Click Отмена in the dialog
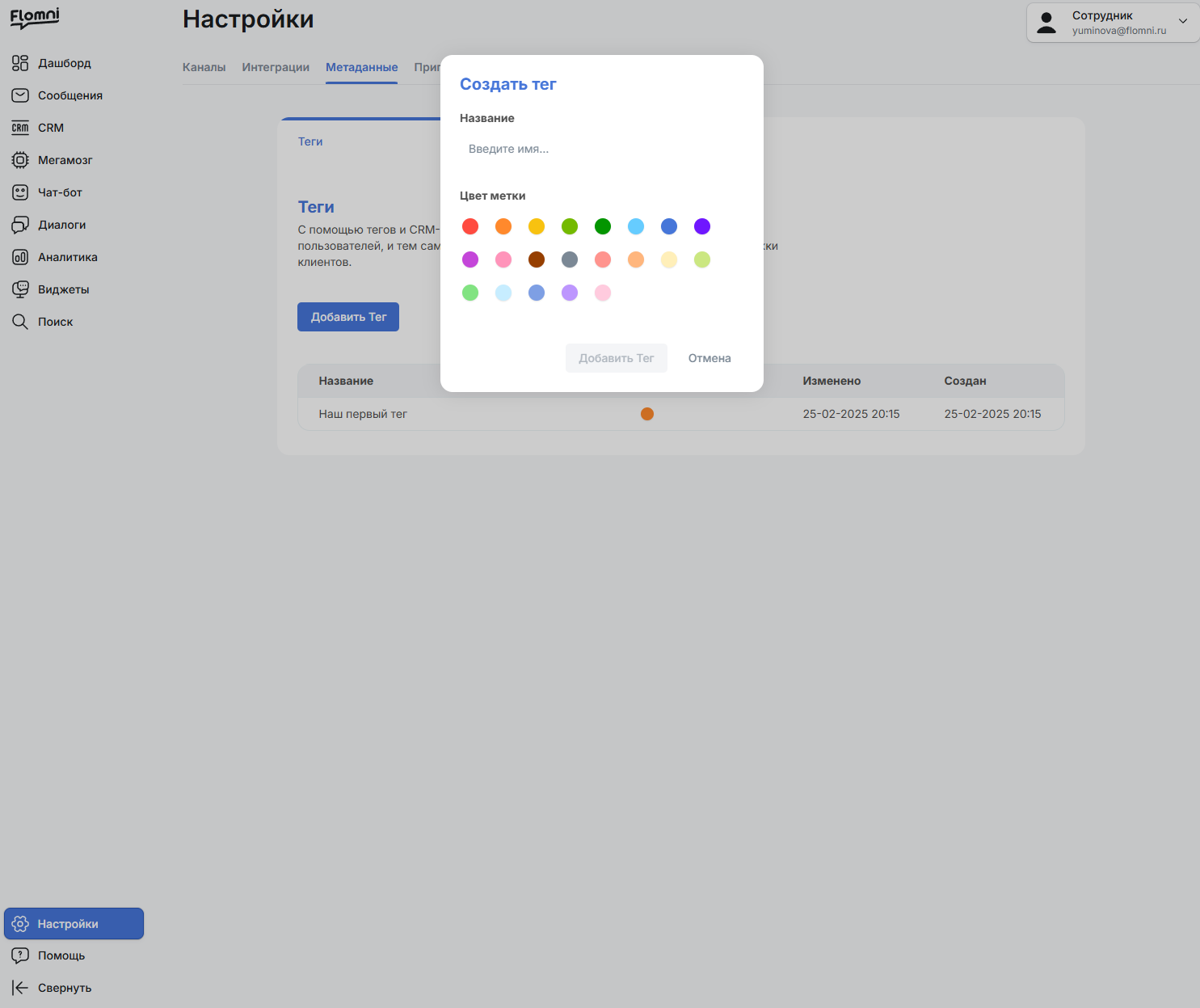The image size is (1200, 1008). click(x=709, y=358)
